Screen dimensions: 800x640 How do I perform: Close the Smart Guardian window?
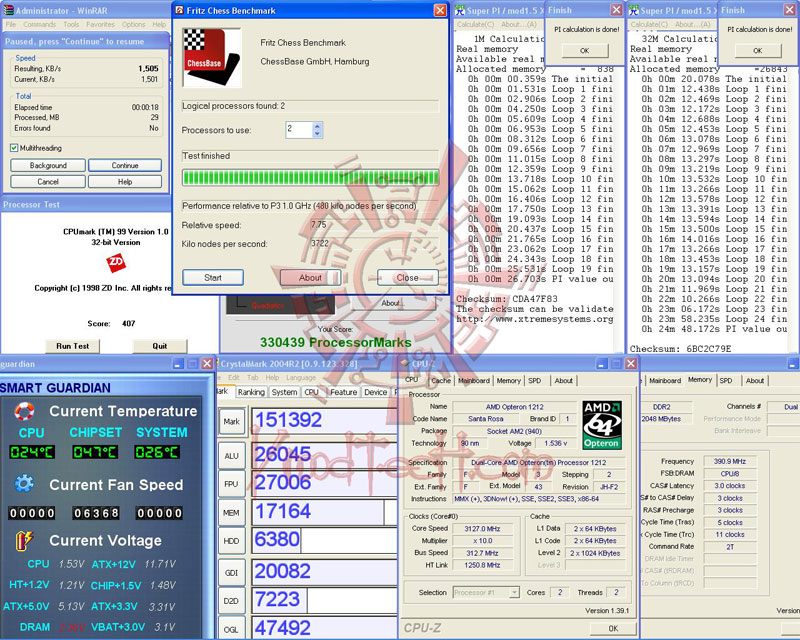click(207, 363)
